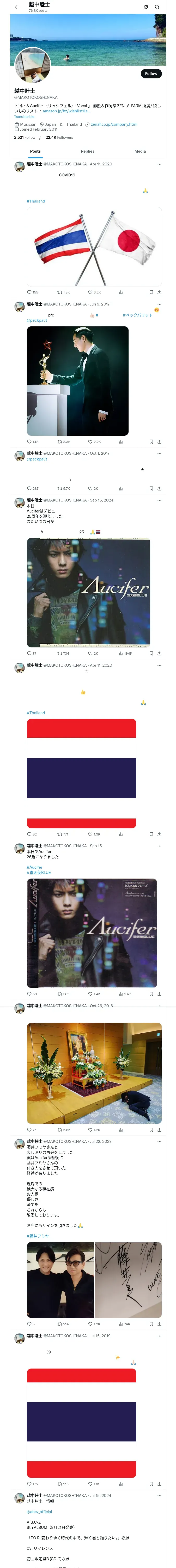
Task: Switch to the Replies tab
Action: (87, 151)
